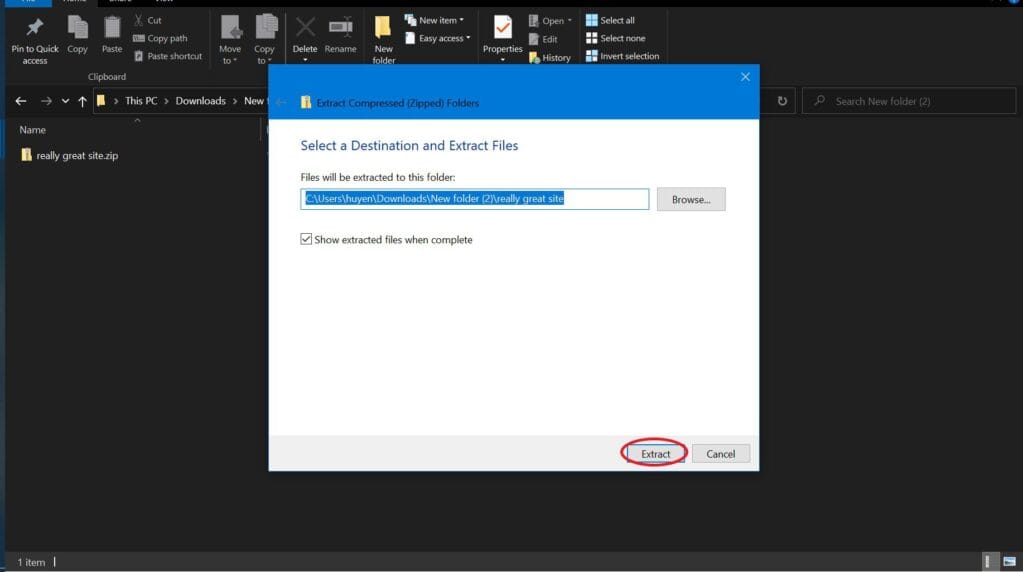Viewport: 1023px width, 572px height.
Task: Click Downloads in the address breadcrumb
Action: pyautogui.click(x=200, y=101)
